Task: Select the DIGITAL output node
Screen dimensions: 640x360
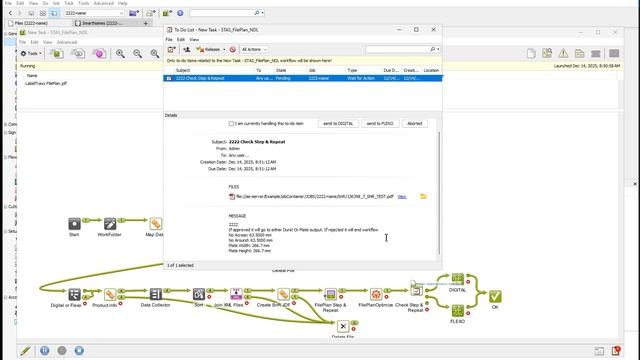Action: tap(458, 279)
